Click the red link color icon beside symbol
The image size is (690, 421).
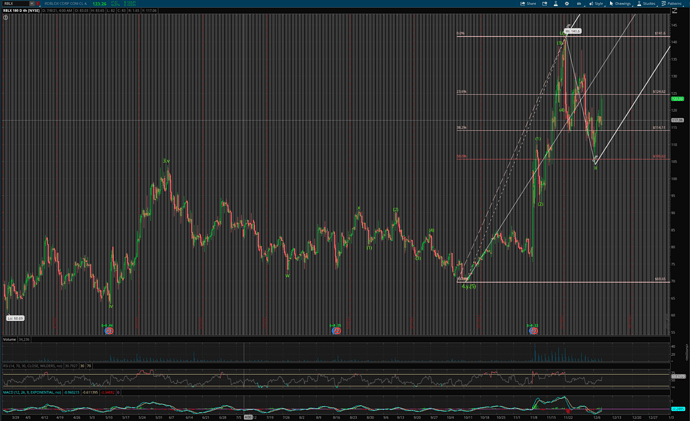pos(39,4)
